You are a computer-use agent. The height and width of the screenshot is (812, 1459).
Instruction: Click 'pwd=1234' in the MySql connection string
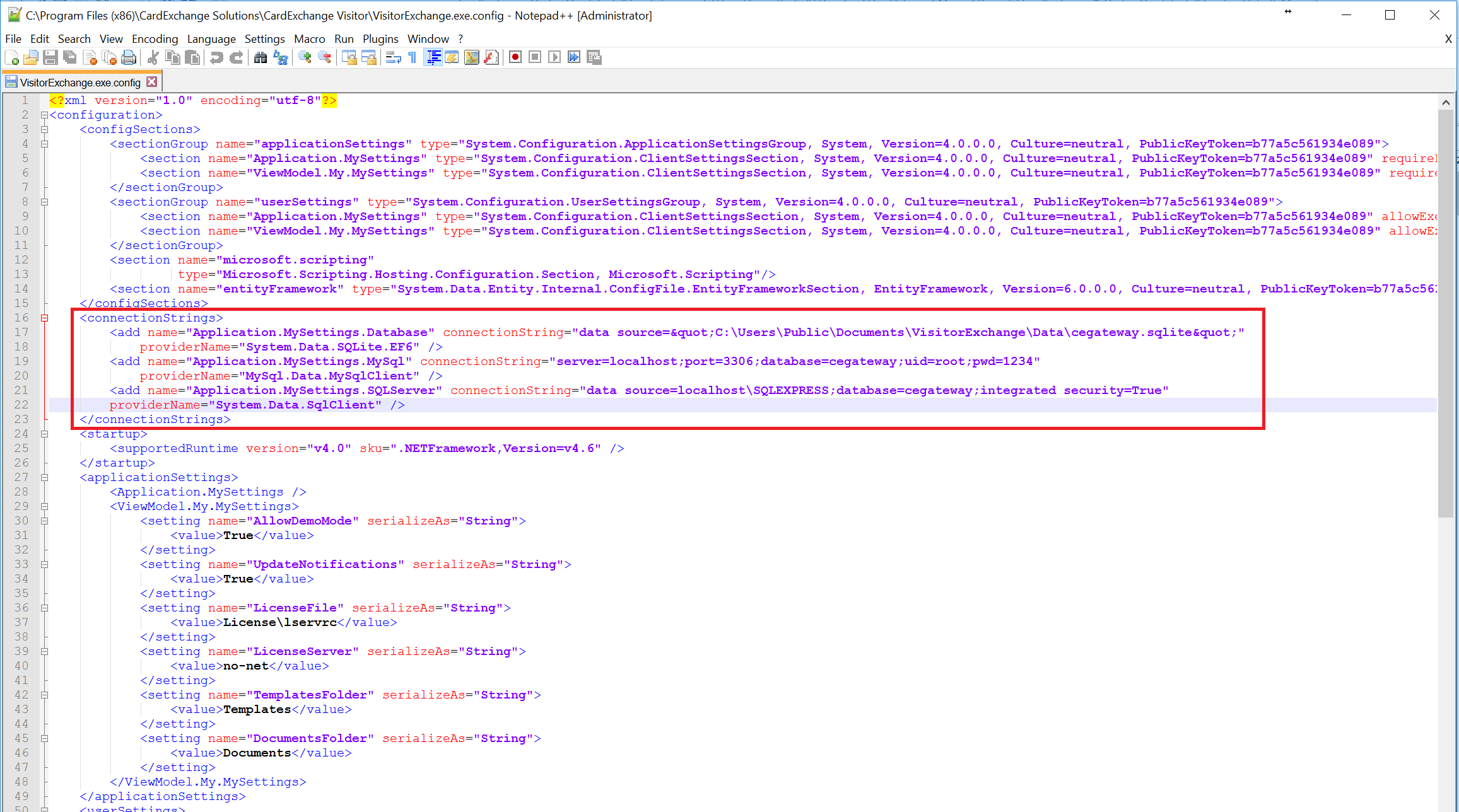point(1002,361)
